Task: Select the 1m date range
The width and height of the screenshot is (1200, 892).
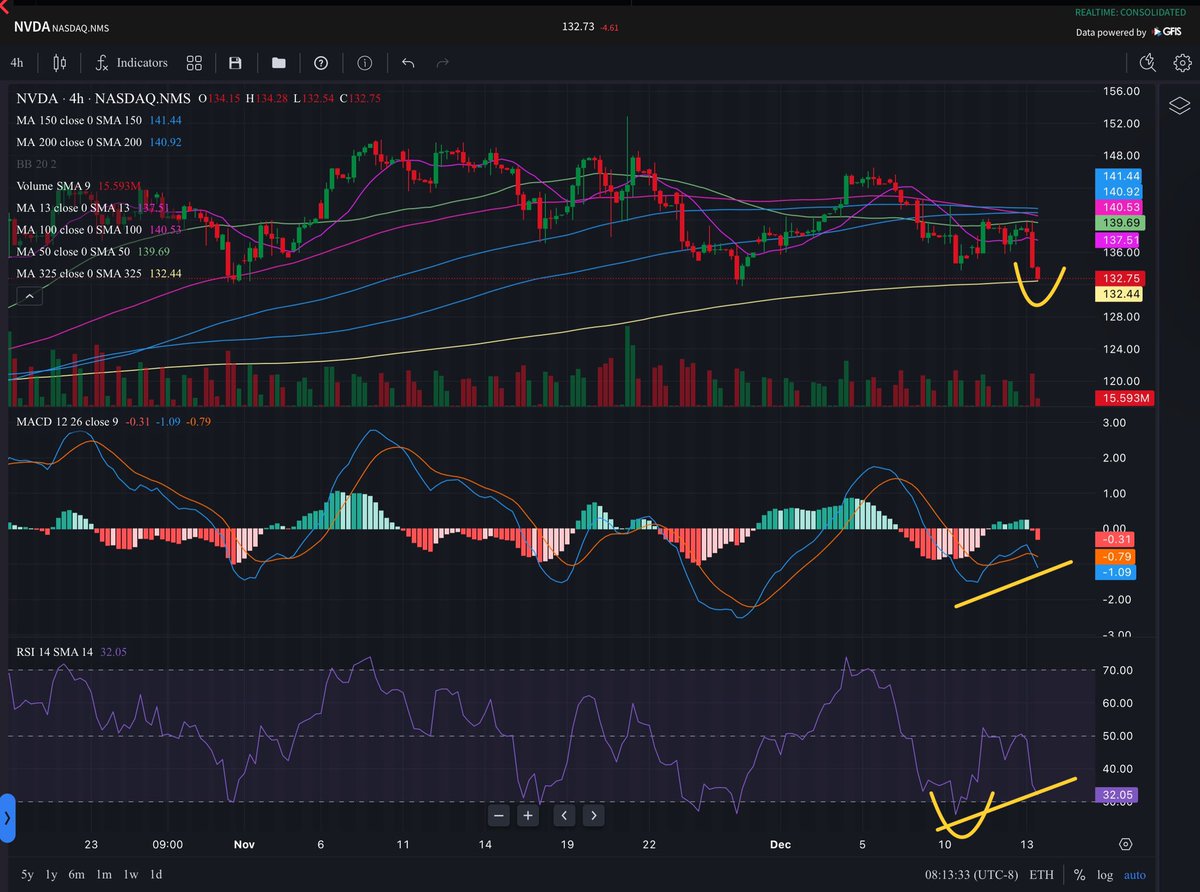Action: (104, 874)
